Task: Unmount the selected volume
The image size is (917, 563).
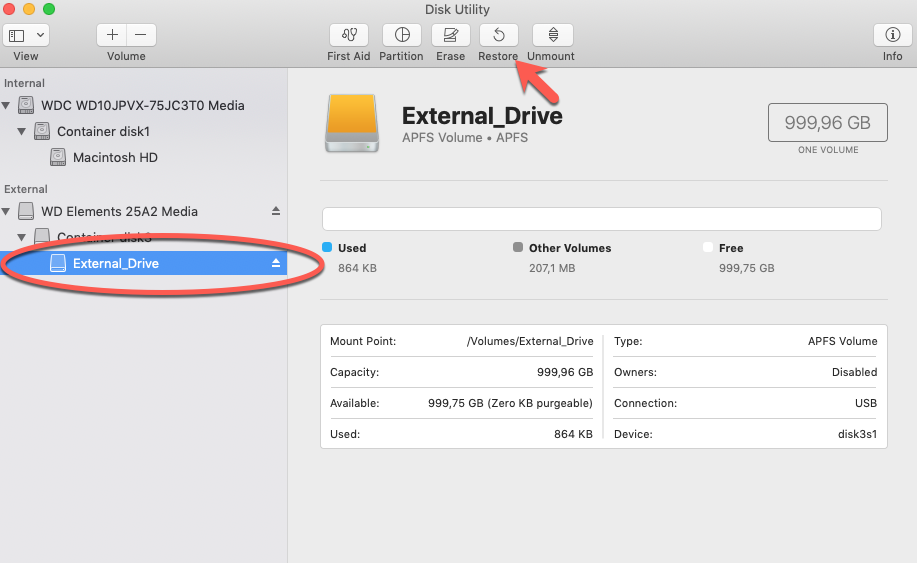Action: pos(553,35)
